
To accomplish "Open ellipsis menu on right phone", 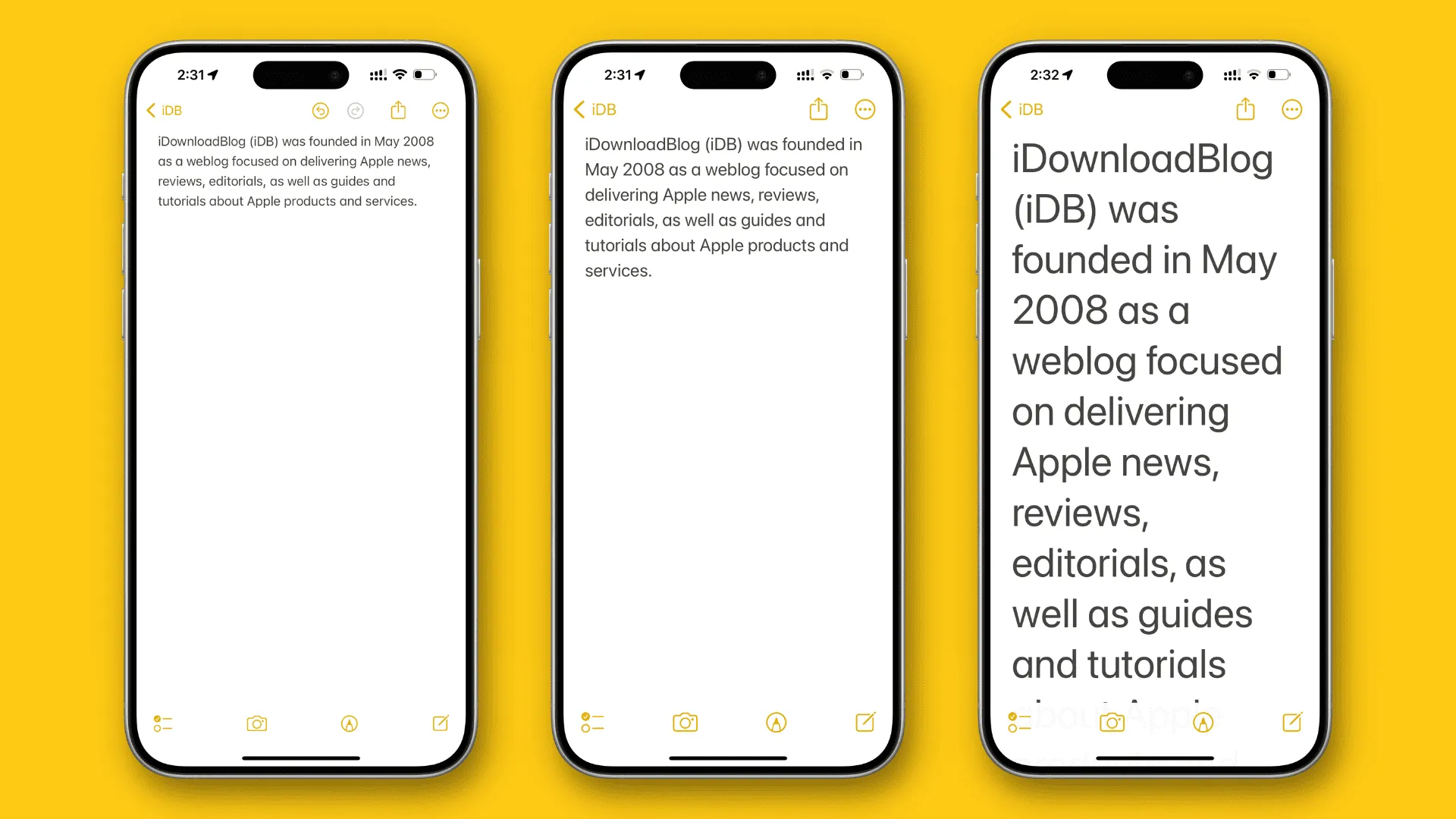I will [x=1291, y=109].
